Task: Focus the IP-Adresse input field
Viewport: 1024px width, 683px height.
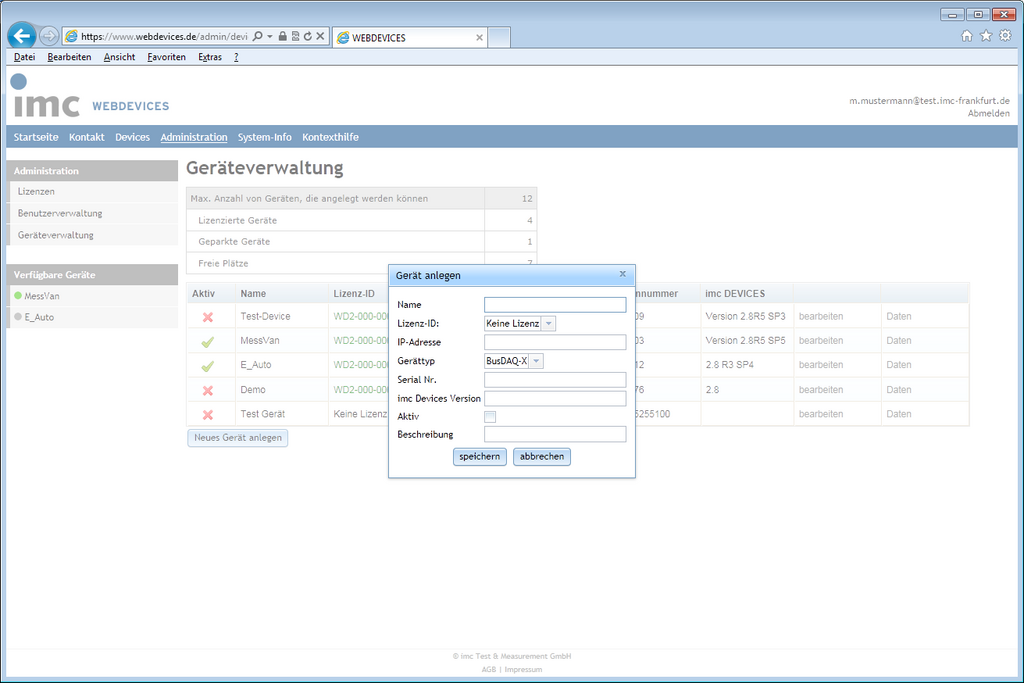Action: click(x=555, y=342)
